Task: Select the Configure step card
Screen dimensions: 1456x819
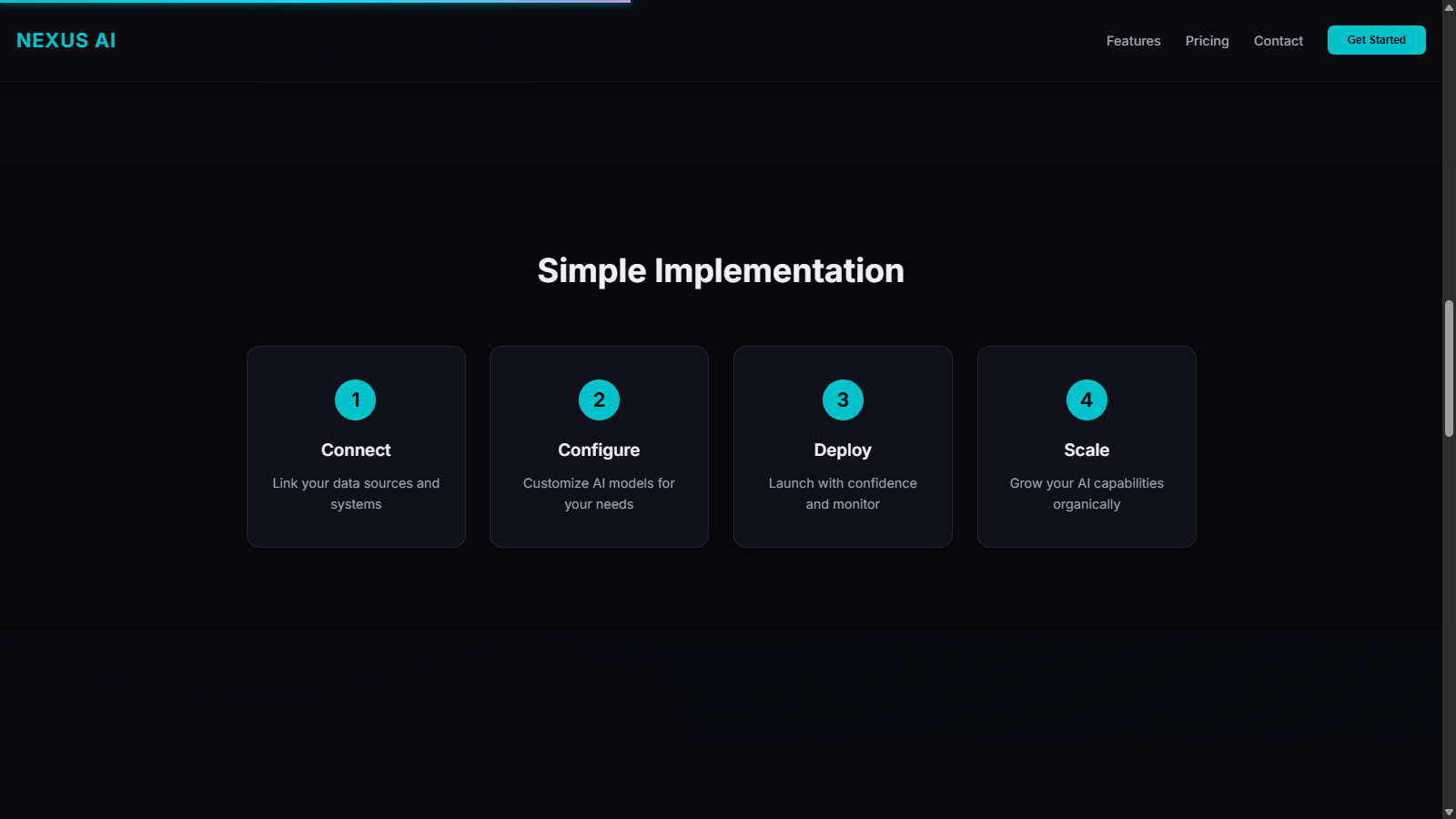Action: point(599,446)
